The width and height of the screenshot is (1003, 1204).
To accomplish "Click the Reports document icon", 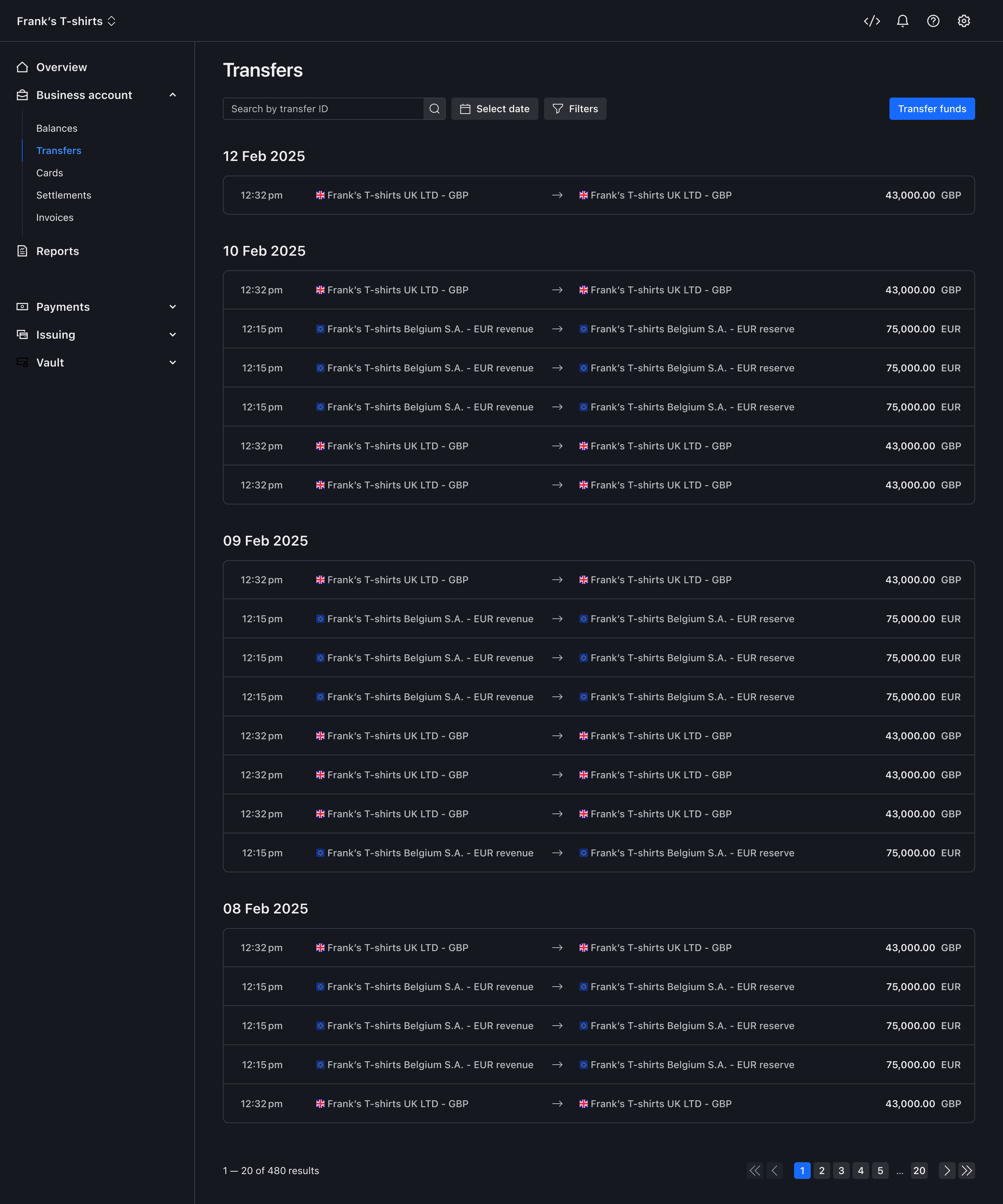I will tap(22, 251).
